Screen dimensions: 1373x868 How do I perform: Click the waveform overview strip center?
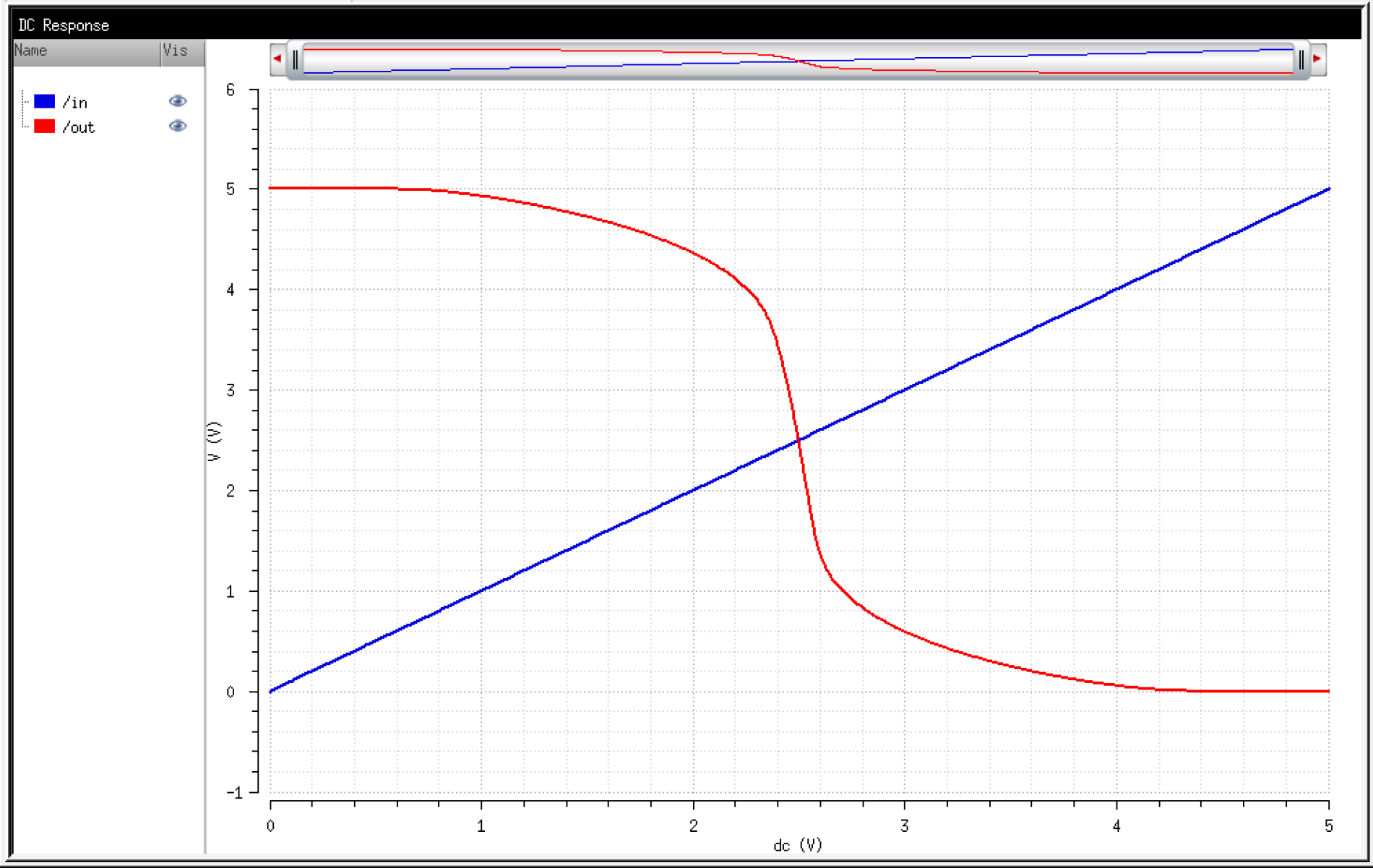pyautogui.click(x=798, y=59)
